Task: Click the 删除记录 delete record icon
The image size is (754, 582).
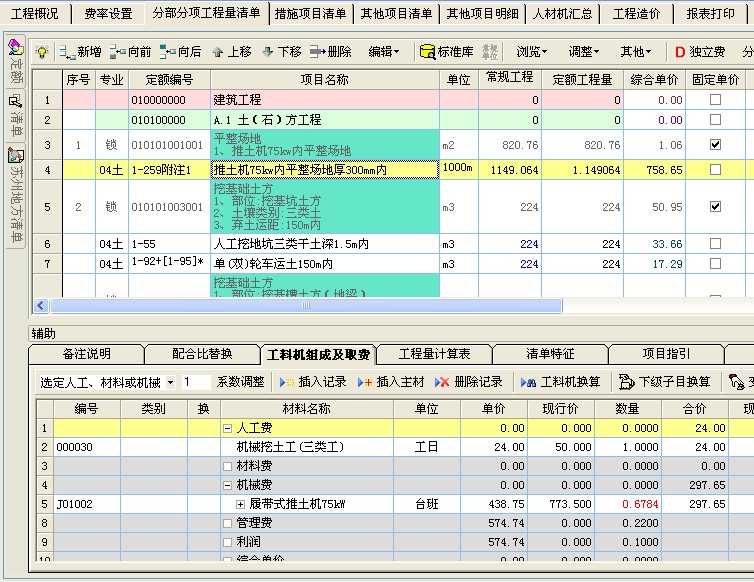Action: [442, 382]
